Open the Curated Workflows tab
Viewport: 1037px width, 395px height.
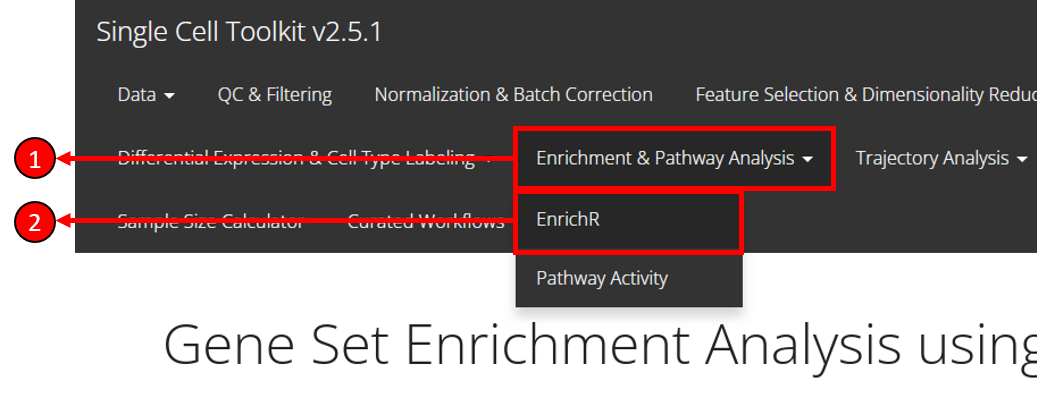click(426, 221)
